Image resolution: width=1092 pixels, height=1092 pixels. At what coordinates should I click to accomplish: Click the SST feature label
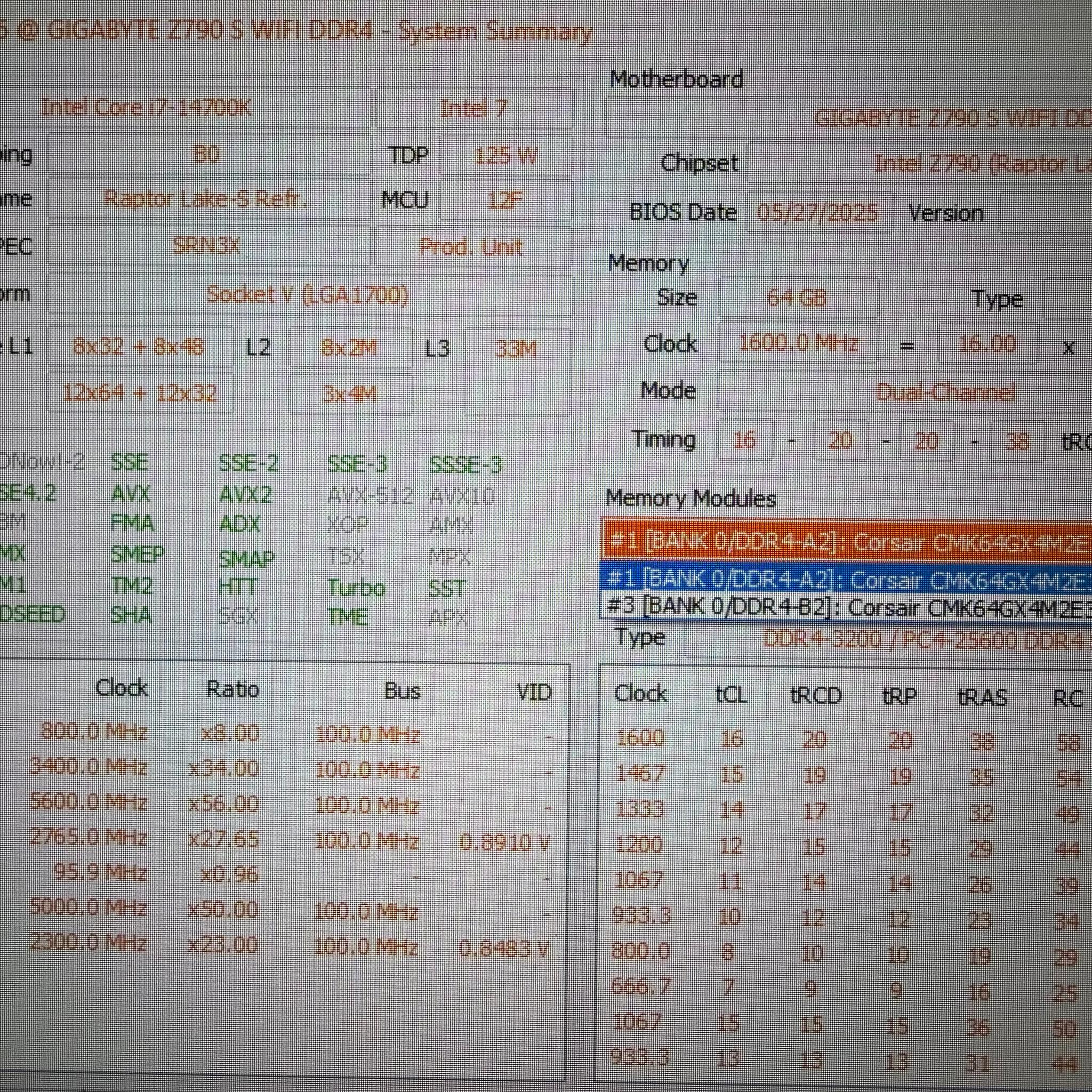(x=446, y=589)
